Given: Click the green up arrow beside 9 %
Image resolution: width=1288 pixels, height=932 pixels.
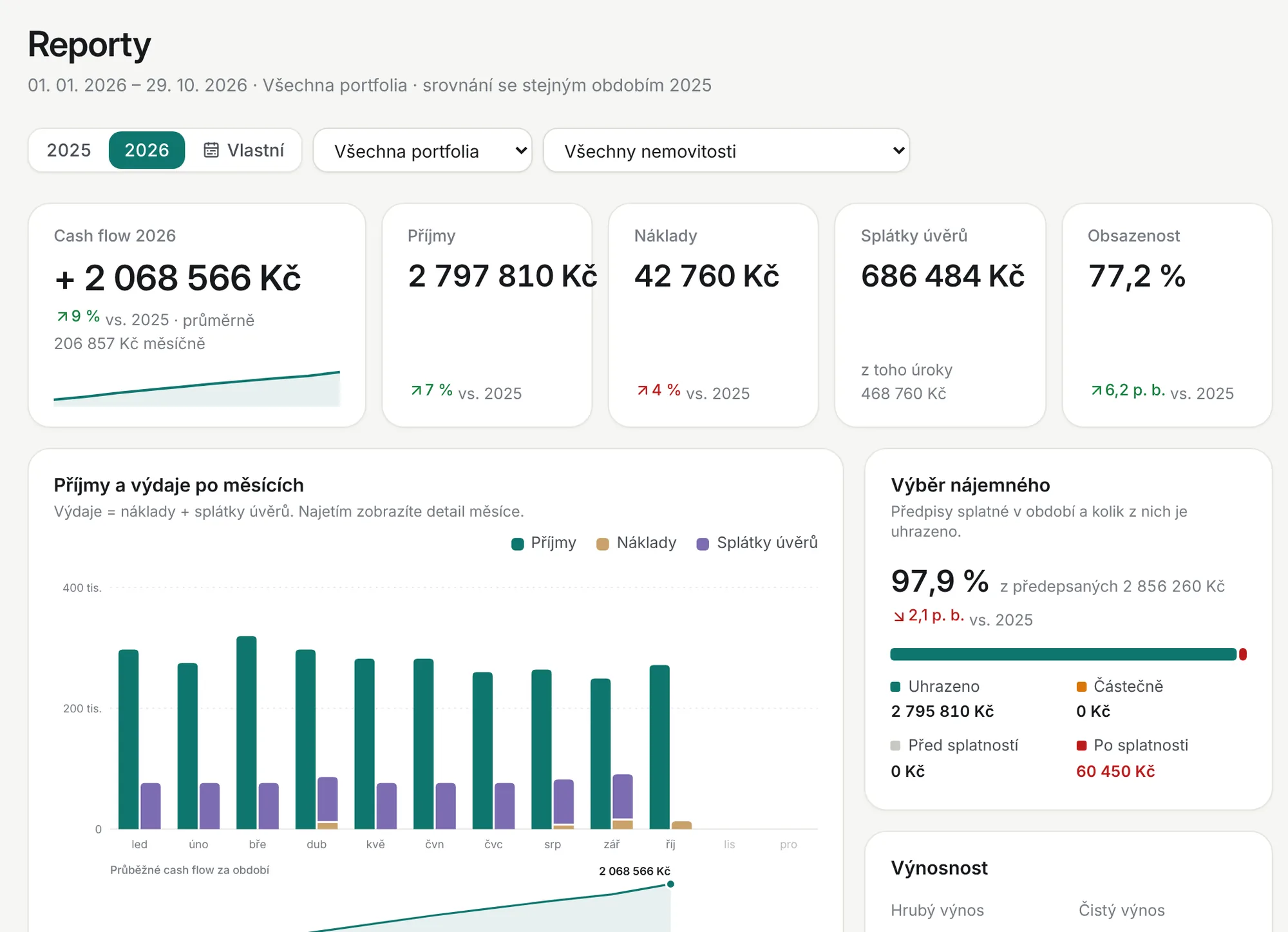Looking at the screenshot, I should (62, 316).
